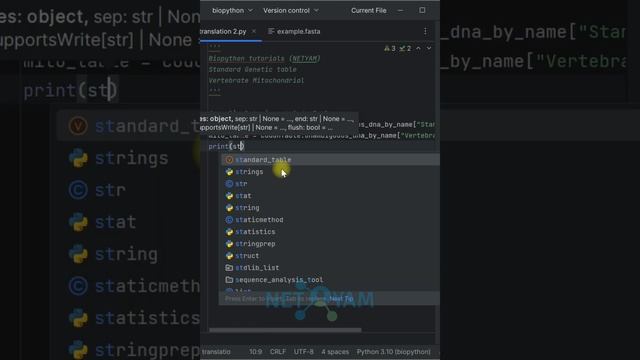Click the Python icon beside statistics
The height and width of the screenshot is (360, 640).
click(229, 232)
